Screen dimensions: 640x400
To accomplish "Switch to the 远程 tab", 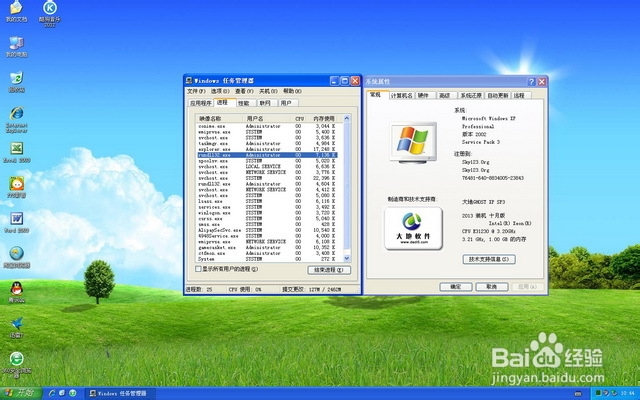I will (x=520, y=95).
